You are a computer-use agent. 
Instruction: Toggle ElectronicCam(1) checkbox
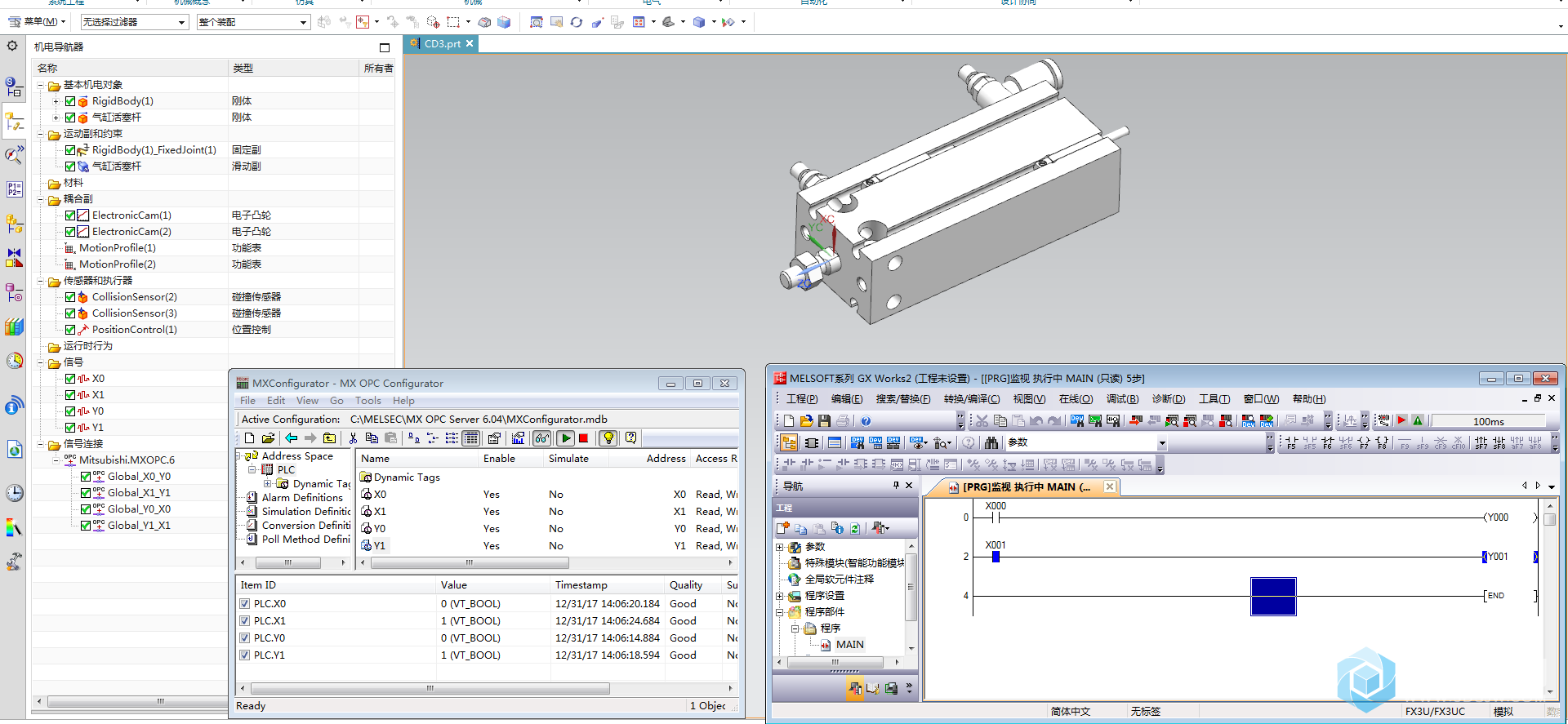pyautogui.click(x=70, y=215)
